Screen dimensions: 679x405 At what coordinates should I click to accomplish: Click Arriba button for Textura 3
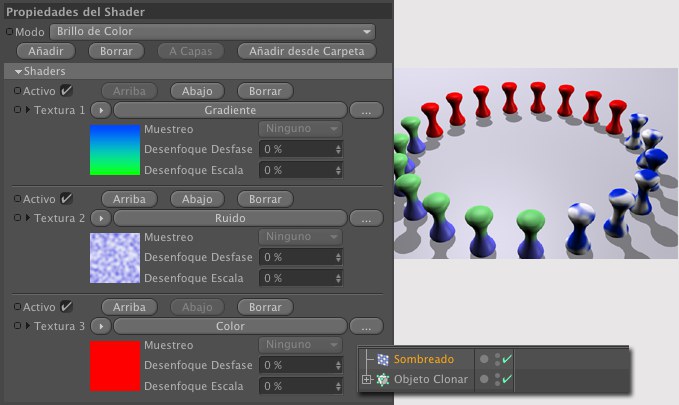(129, 307)
